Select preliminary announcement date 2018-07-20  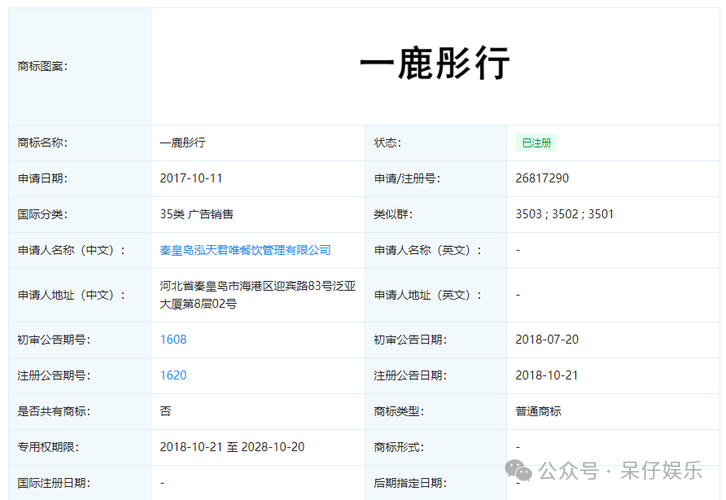coord(547,340)
